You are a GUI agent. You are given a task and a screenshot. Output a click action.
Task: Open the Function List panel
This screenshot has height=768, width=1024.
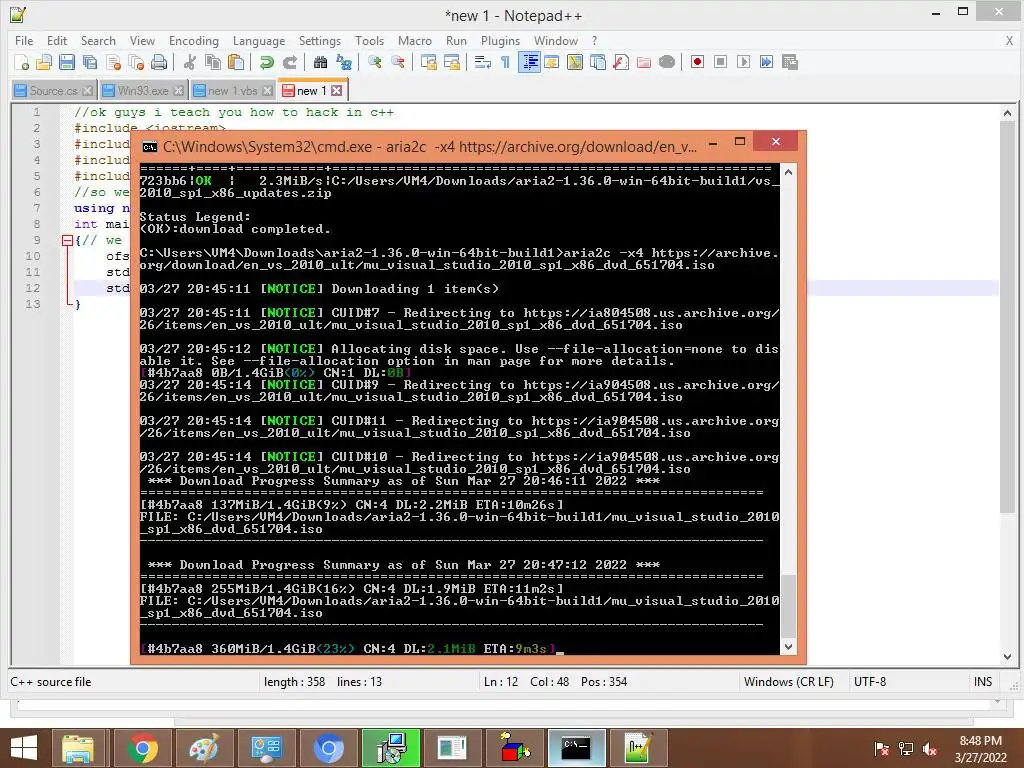tap(621, 62)
